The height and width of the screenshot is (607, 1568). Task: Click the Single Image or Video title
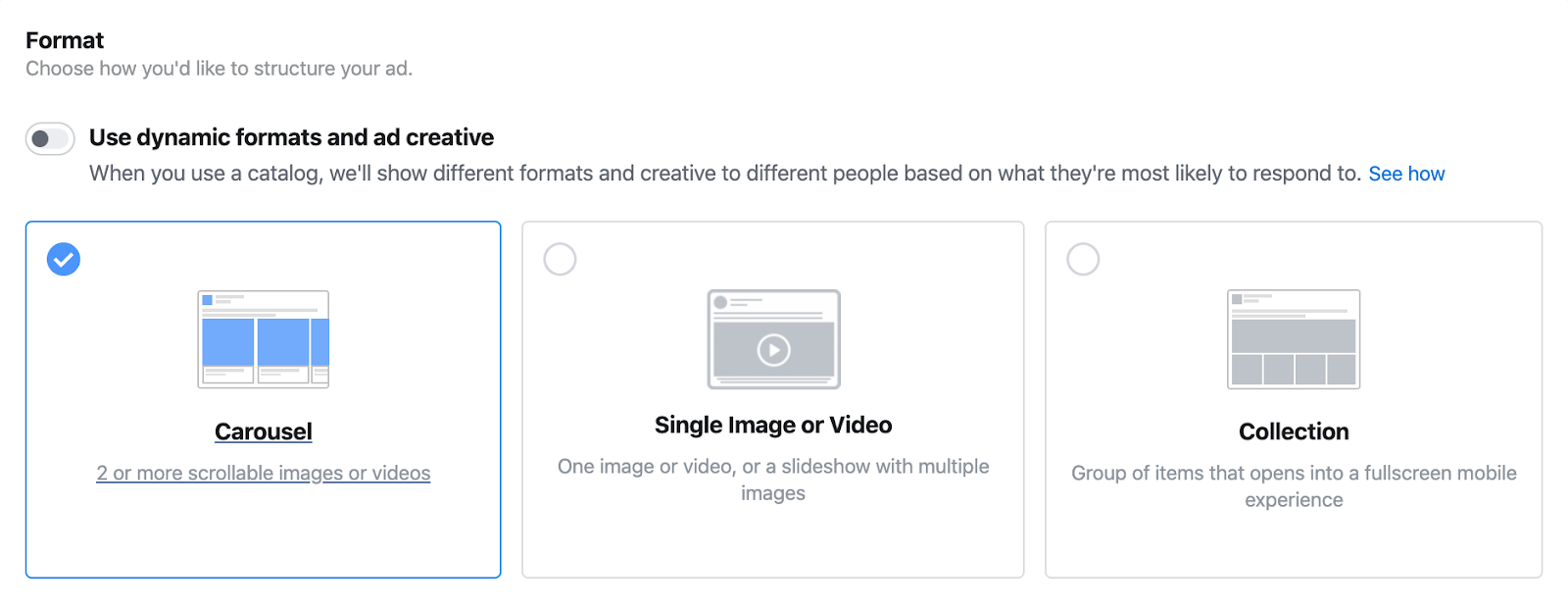[x=773, y=425]
